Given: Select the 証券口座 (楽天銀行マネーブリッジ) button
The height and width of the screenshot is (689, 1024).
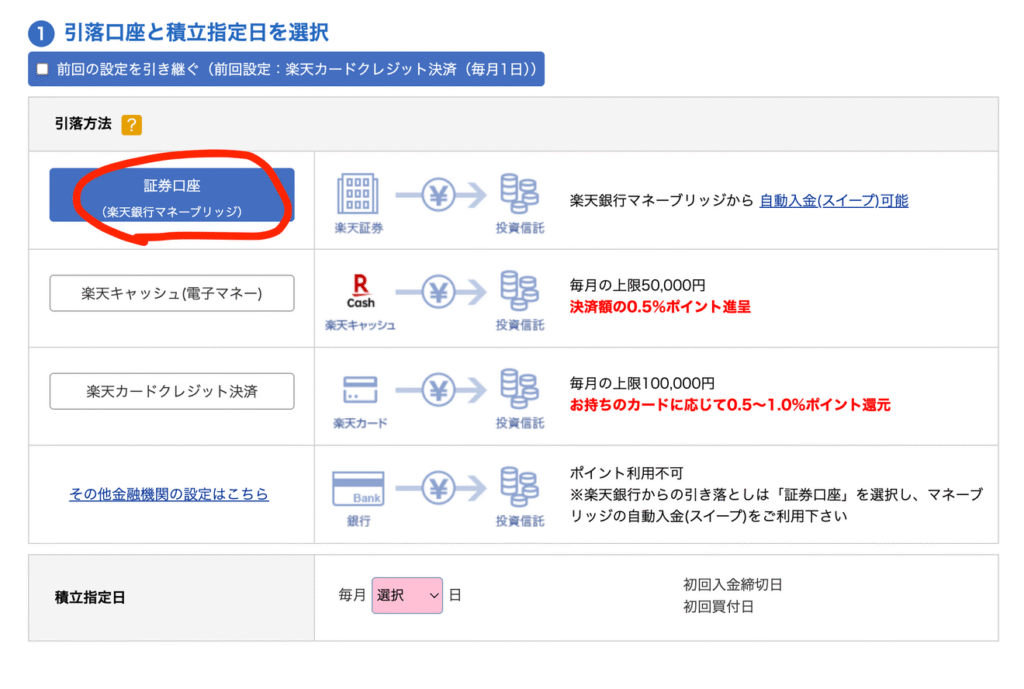Looking at the screenshot, I should [172, 195].
